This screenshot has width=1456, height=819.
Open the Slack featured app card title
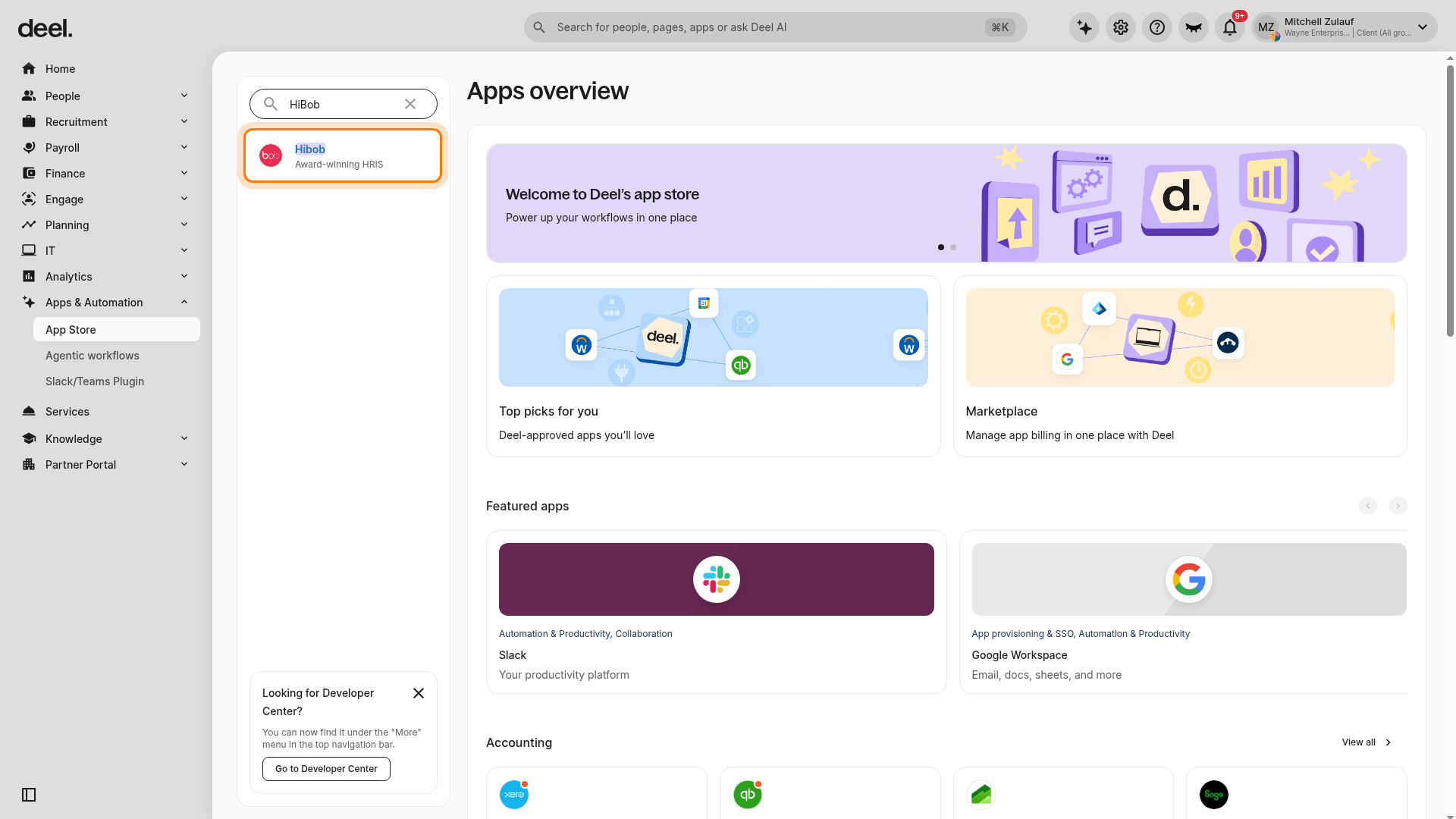pos(513,655)
